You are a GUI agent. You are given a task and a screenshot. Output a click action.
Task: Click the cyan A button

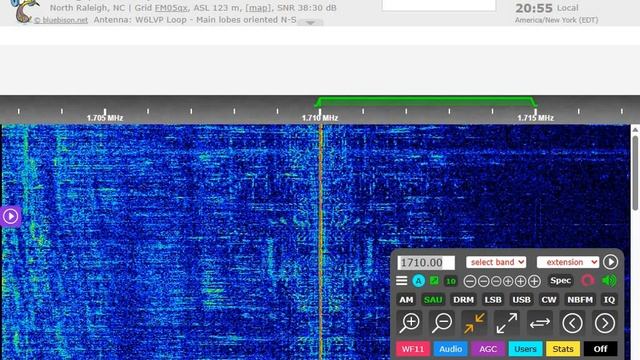(418, 280)
